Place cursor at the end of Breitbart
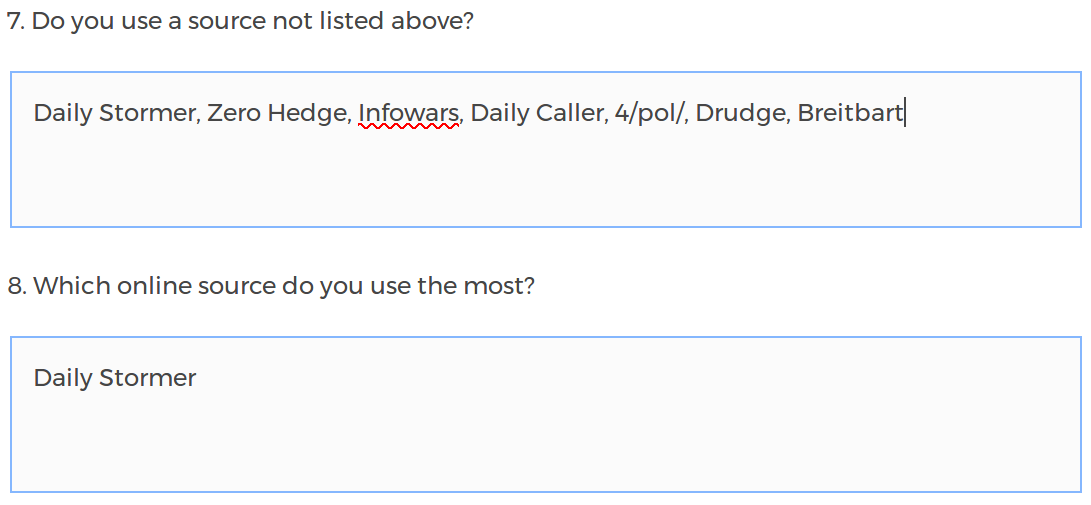 (904, 113)
